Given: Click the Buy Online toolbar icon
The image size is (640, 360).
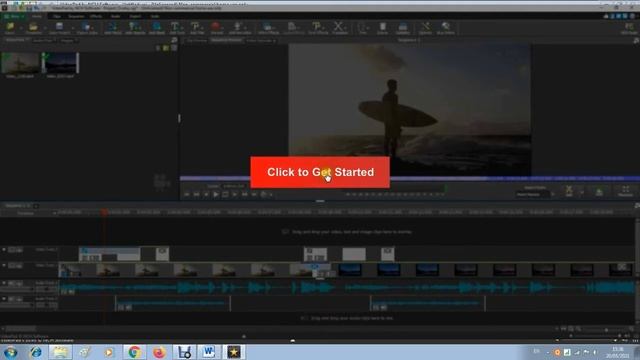Looking at the screenshot, I should 446,28.
